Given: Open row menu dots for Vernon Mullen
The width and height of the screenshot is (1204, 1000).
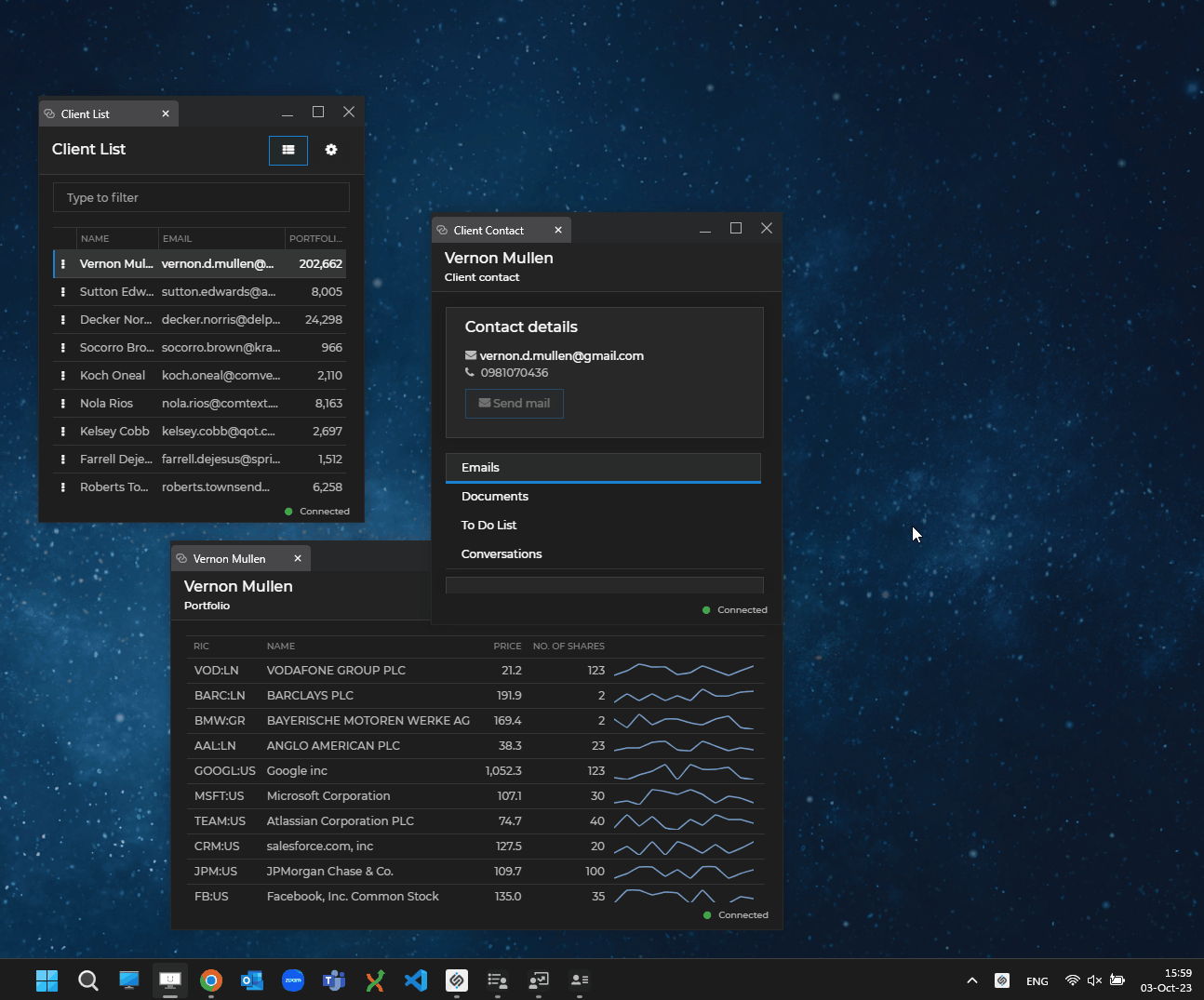Looking at the screenshot, I should click(x=63, y=264).
